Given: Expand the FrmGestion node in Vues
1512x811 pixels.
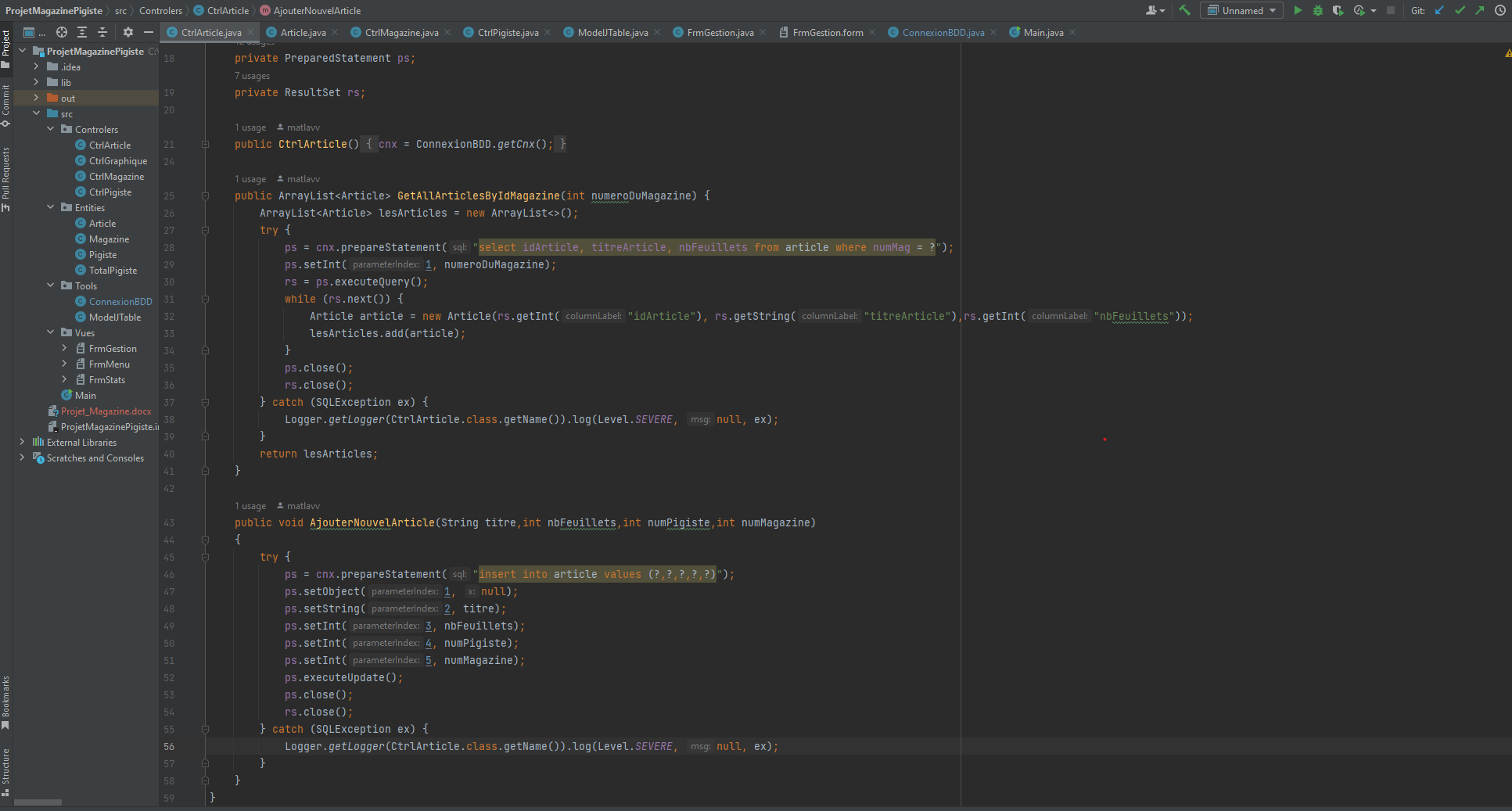Looking at the screenshot, I should pyautogui.click(x=64, y=349).
